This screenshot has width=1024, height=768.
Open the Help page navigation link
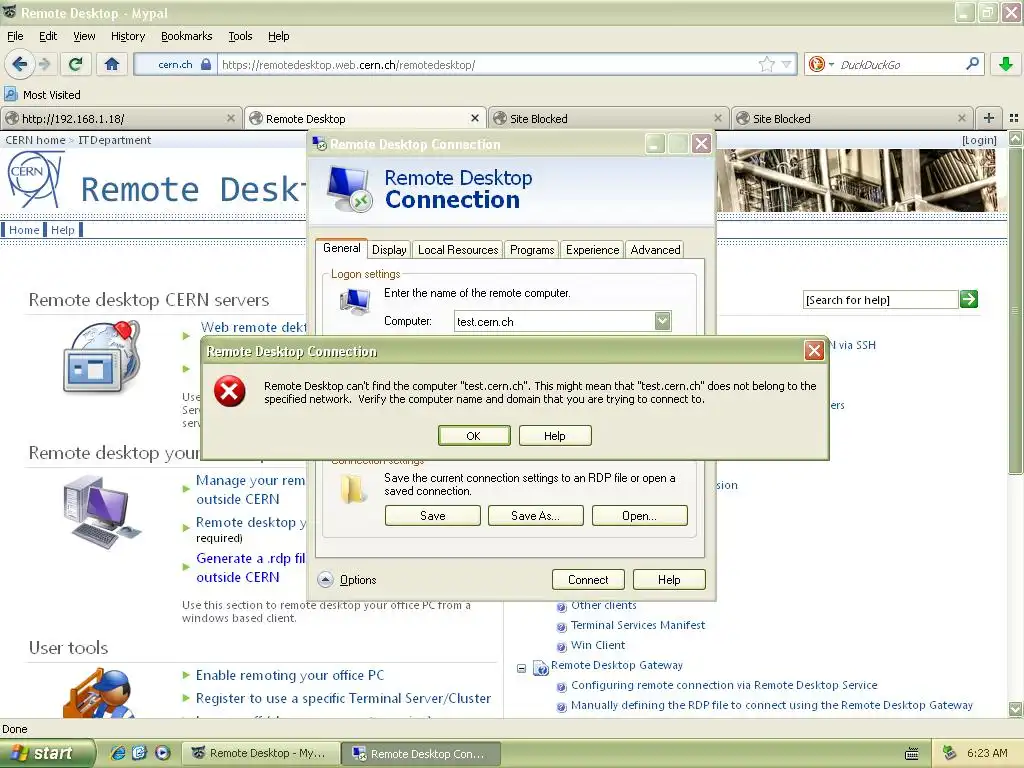point(63,230)
